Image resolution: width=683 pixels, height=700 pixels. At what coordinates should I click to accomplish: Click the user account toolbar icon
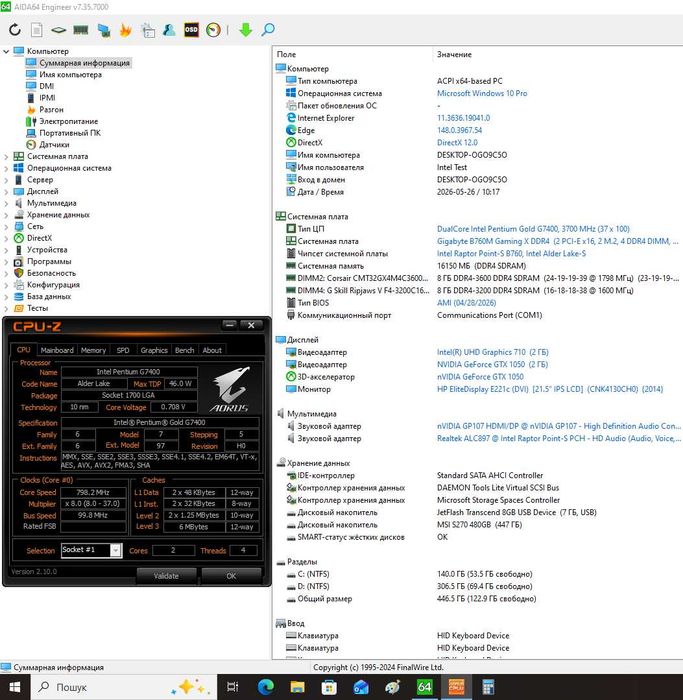pos(169,30)
